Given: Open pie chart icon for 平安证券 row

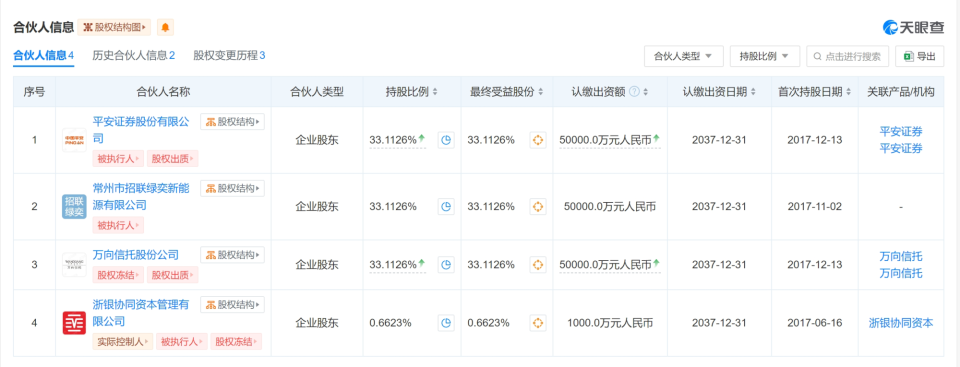Looking at the screenshot, I should coord(446,140).
